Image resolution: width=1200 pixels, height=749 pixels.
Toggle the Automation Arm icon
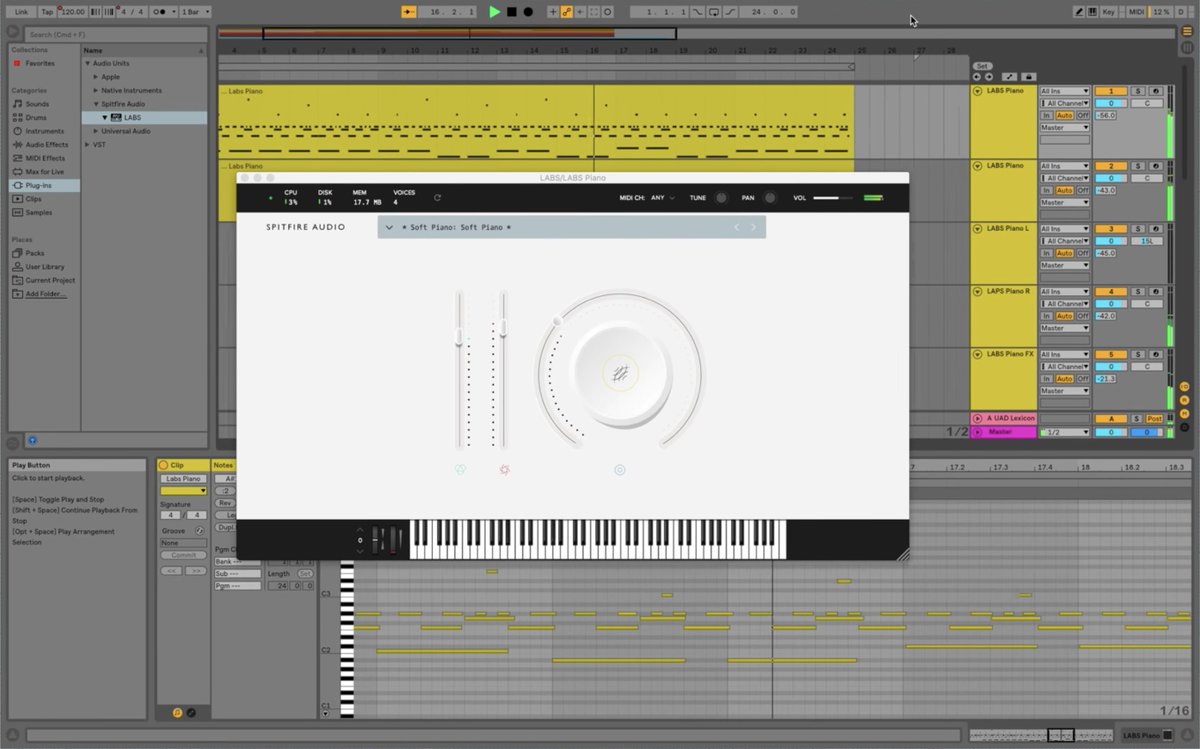567,12
